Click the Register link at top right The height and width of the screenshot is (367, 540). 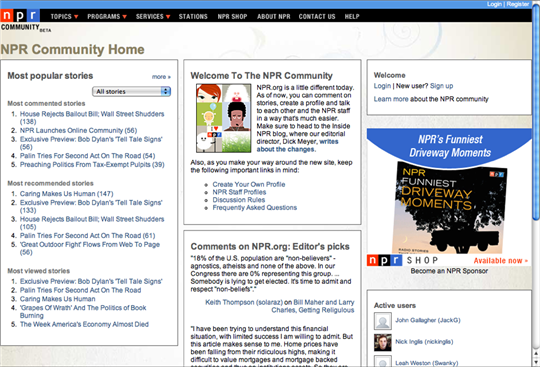tap(518, 4)
